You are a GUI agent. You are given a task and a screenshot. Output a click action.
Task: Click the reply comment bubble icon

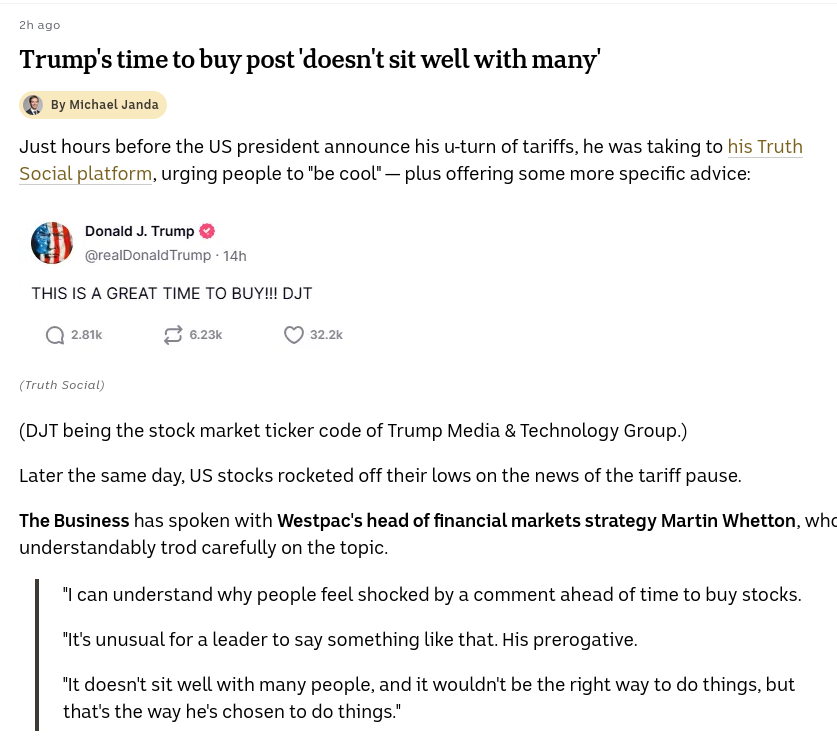(x=55, y=335)
